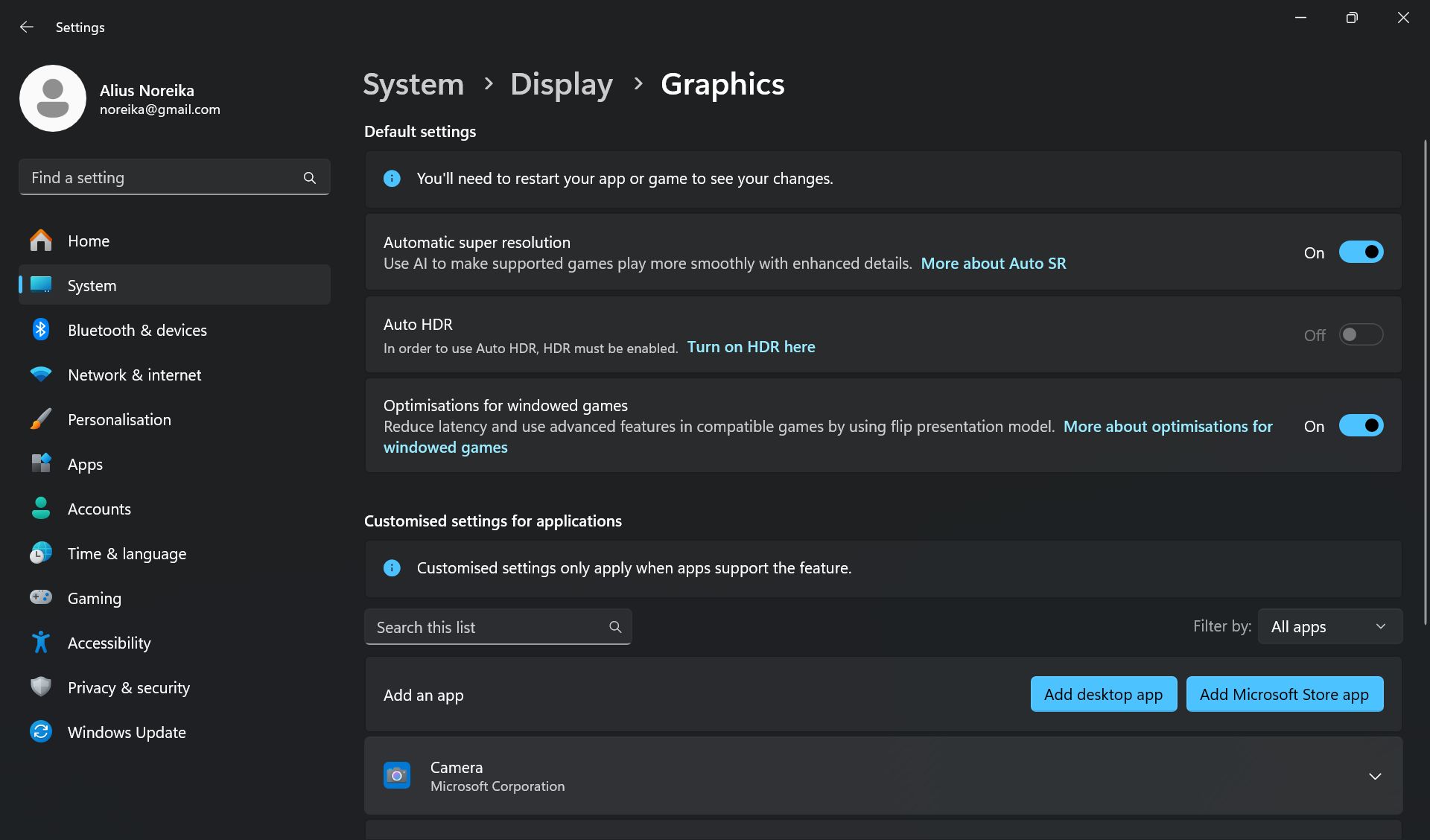Open Turn on HDR here link
Viewport: 1430px width, 840px height.
751,347
